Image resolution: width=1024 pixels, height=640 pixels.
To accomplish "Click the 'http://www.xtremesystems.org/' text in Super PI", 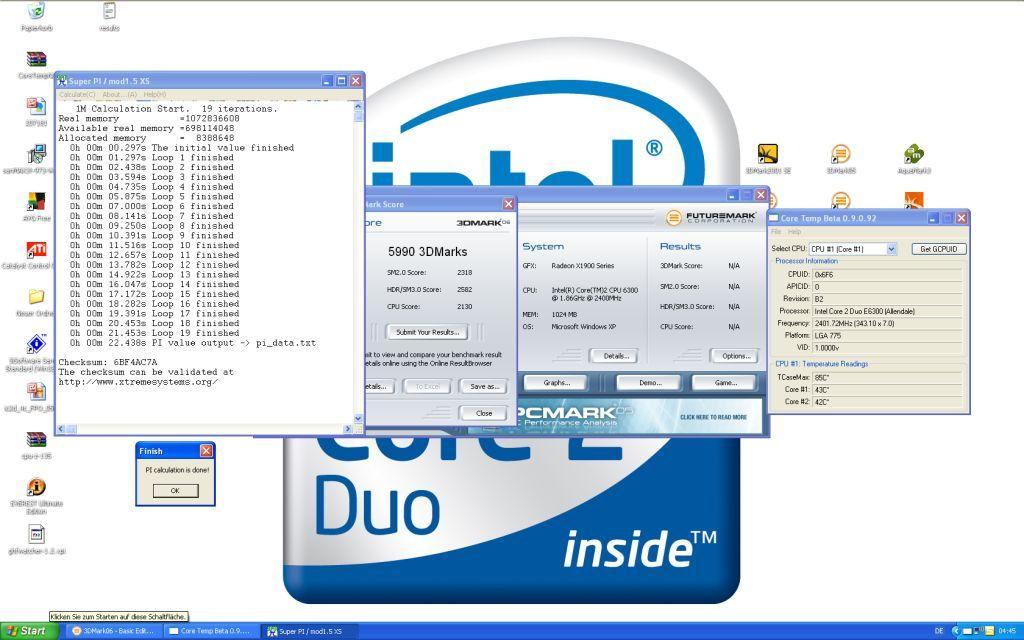I will pos(138,382).
